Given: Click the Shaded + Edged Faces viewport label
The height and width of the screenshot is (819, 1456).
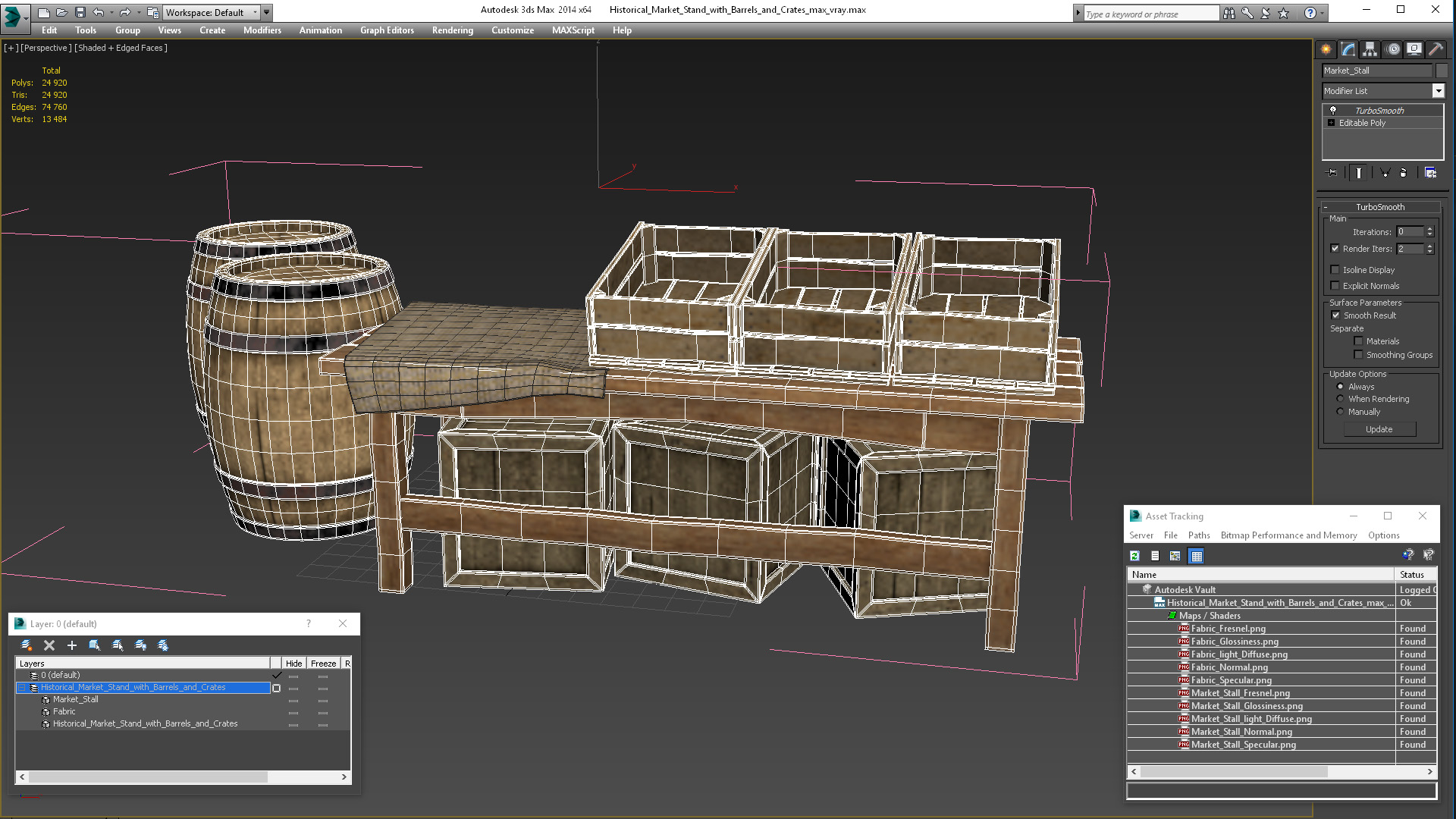Looking at the screenshot, I should click(x=121, y=48).
